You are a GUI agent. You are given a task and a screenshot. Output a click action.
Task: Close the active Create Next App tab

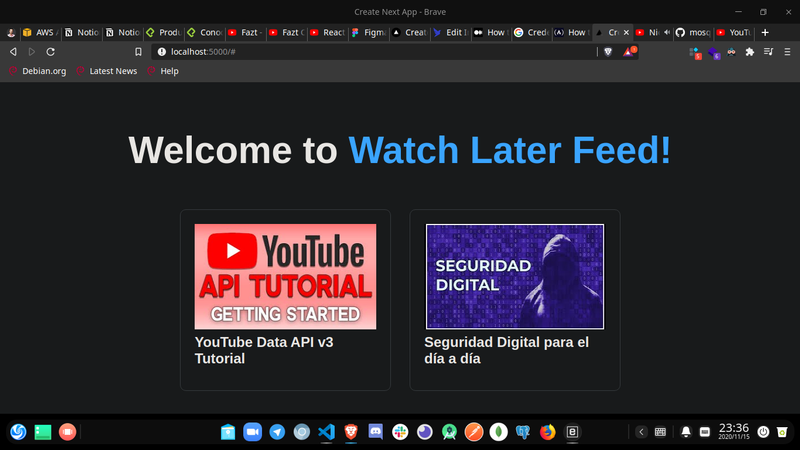coord(626,32)
